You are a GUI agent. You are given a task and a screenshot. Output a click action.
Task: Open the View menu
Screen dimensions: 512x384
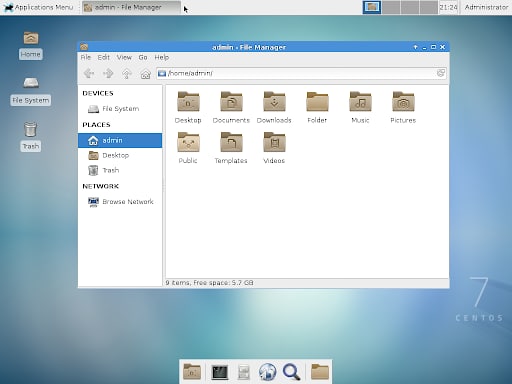tap(124, 57)
